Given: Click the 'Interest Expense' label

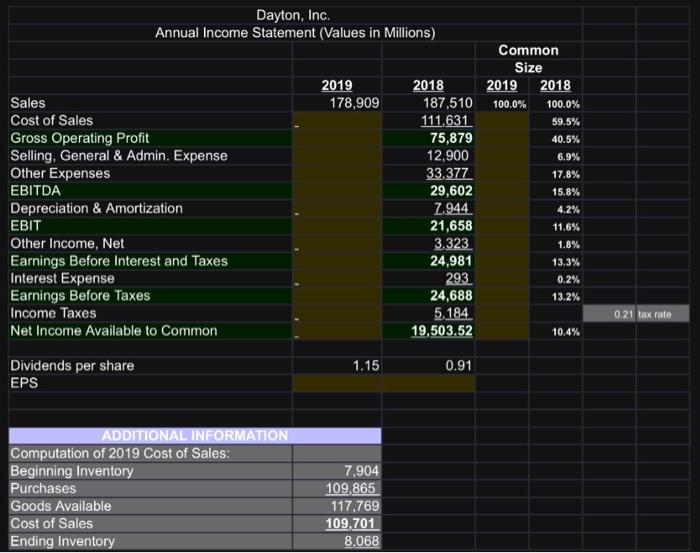Looking at the screenshot, I should (62, 279).
